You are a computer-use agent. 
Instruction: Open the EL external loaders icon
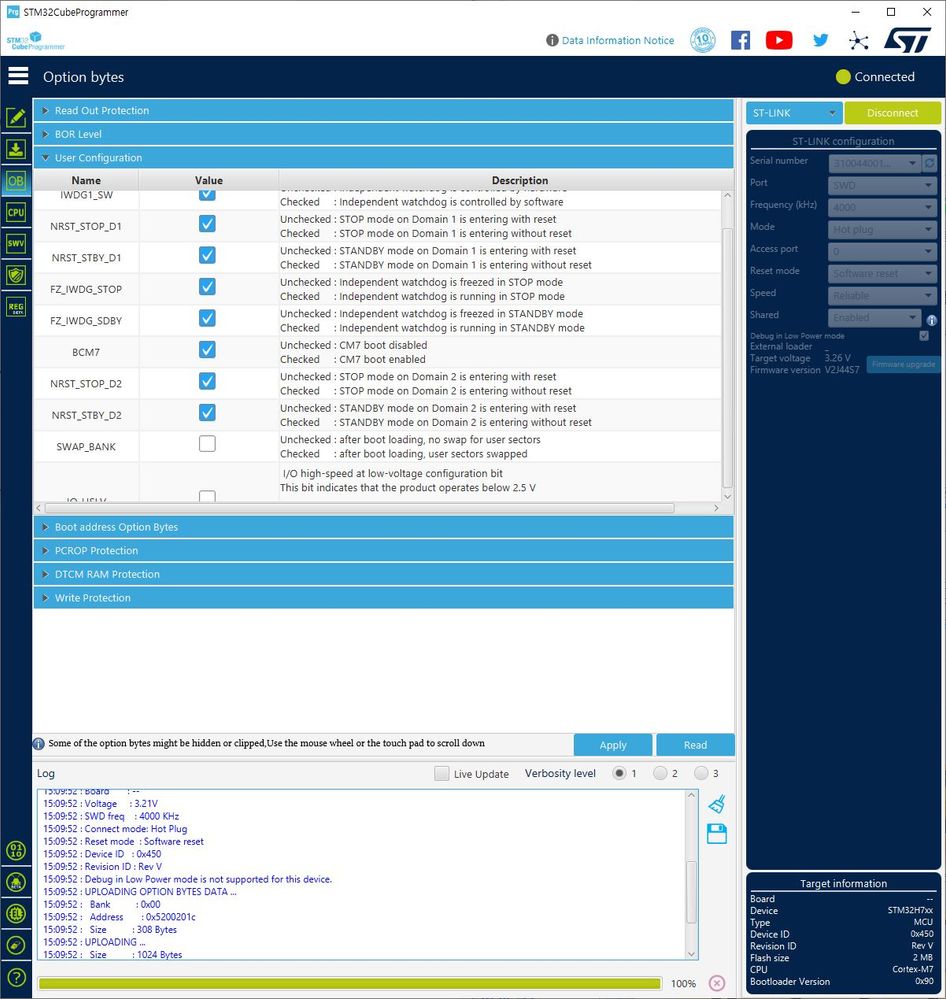pos(16,914)
